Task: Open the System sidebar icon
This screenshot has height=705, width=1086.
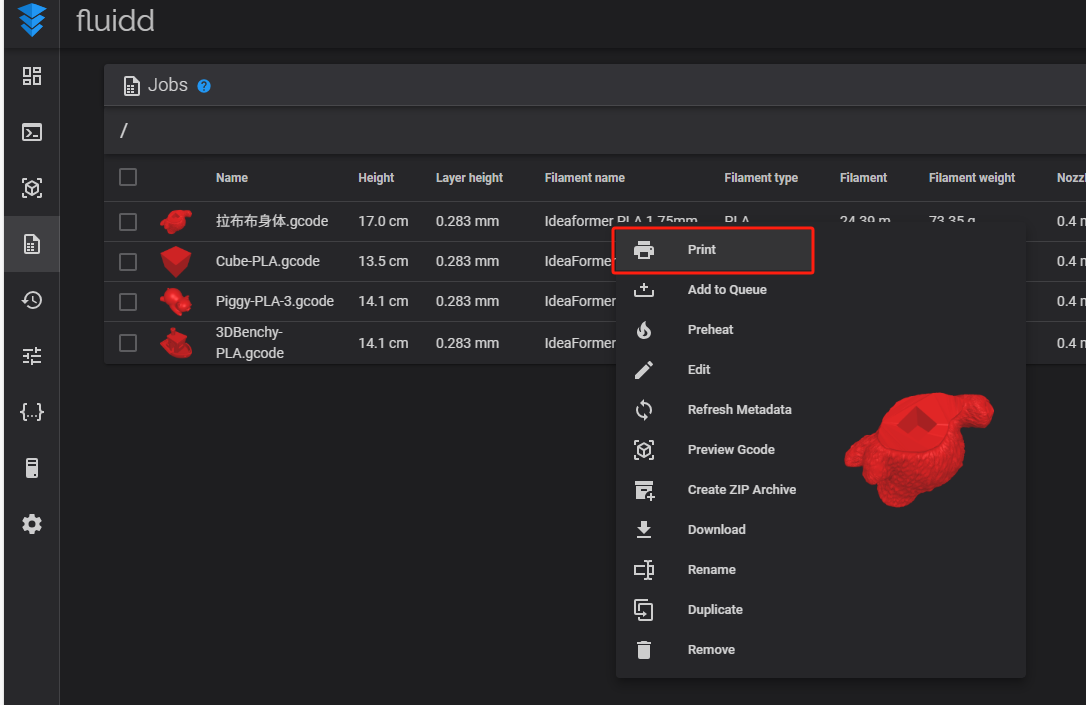Action: pyautogui.click(x=32, y=468)
